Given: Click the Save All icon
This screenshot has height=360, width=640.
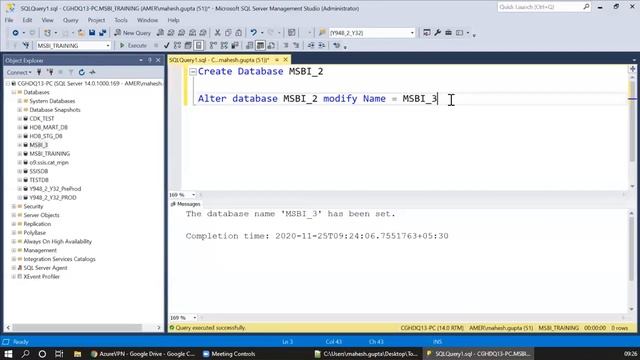Looking at the screenshot, I should 102,33.
